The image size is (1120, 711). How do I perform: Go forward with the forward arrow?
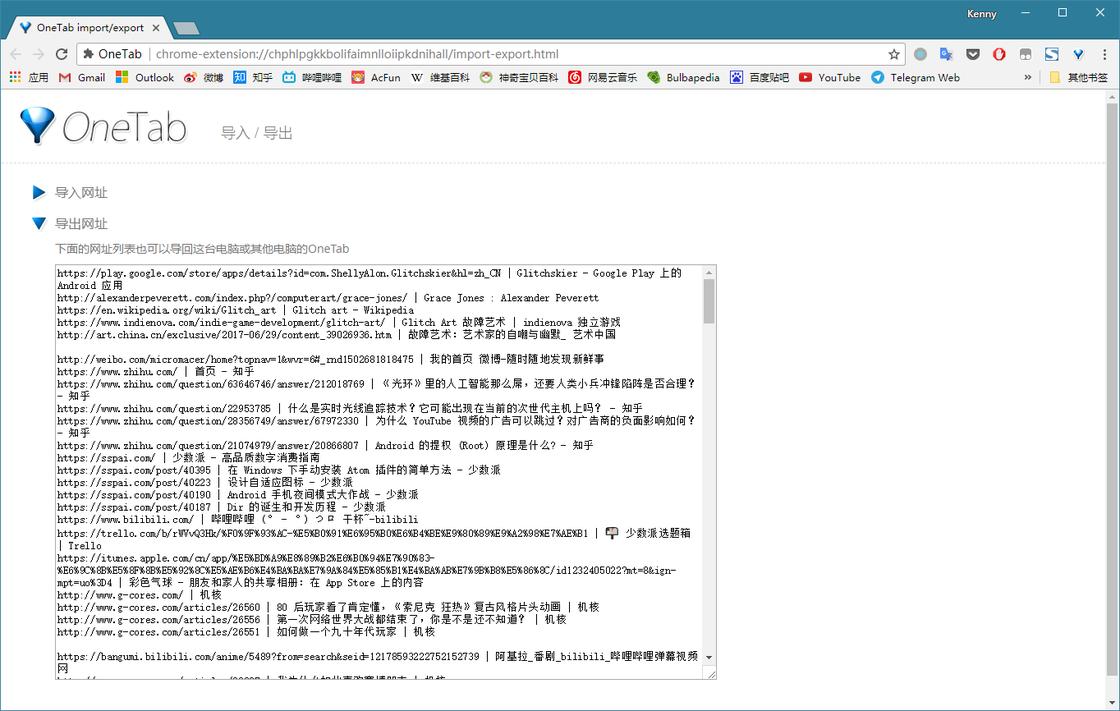[39, 54]
